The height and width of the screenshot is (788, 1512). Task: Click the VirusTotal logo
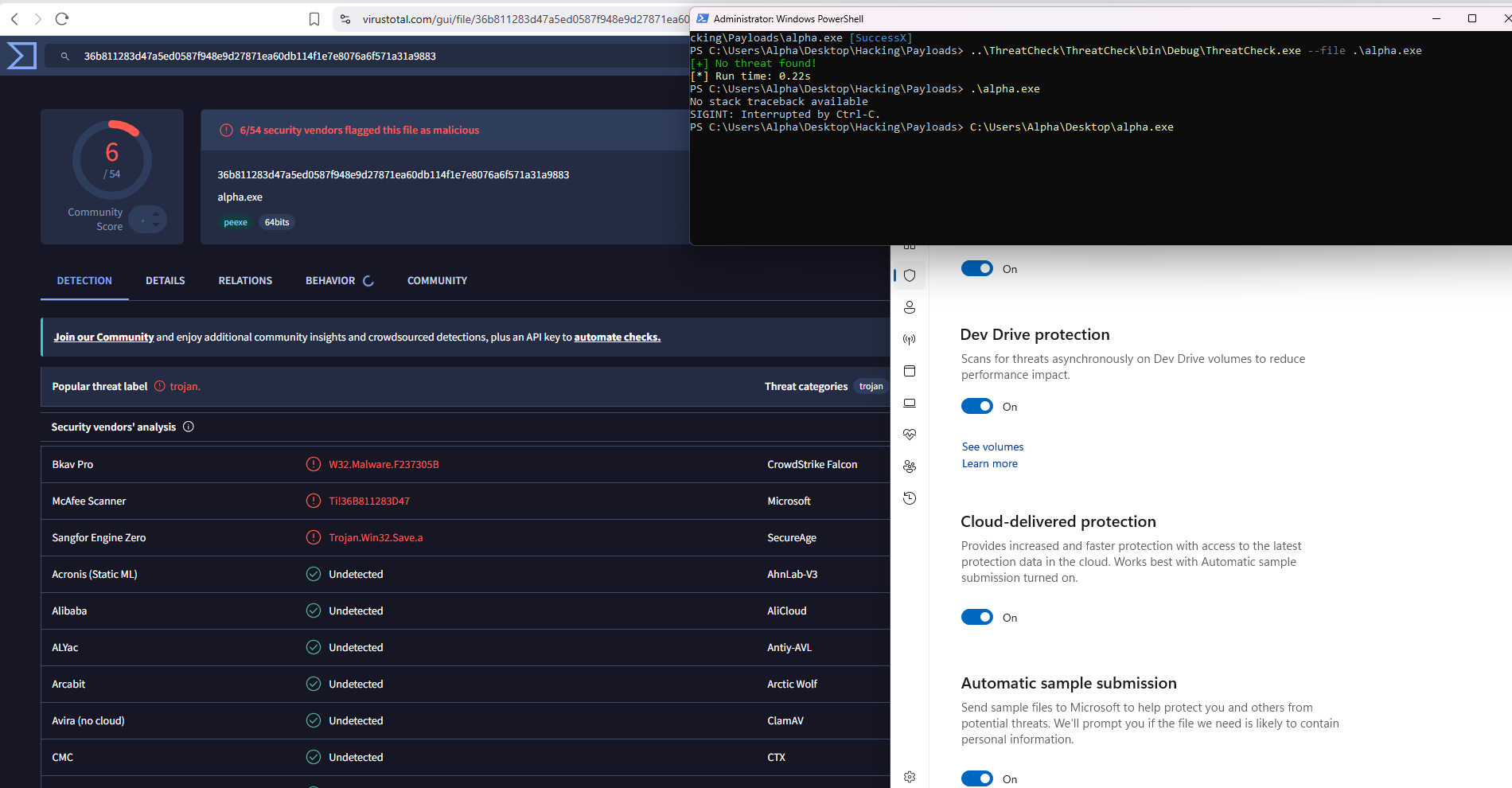(21, 56)
